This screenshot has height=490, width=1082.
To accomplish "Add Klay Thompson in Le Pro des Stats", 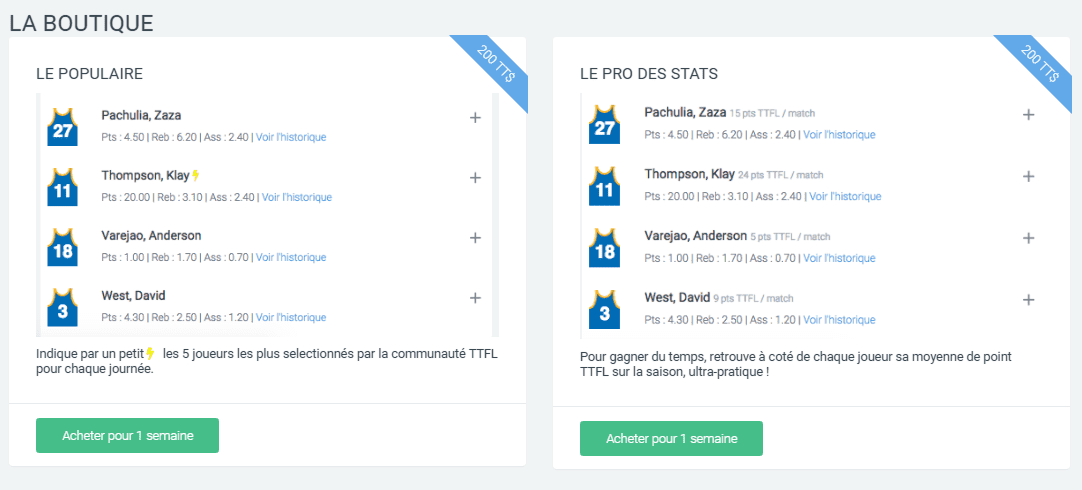I will pyautogui.click(x=1028, y=177).
